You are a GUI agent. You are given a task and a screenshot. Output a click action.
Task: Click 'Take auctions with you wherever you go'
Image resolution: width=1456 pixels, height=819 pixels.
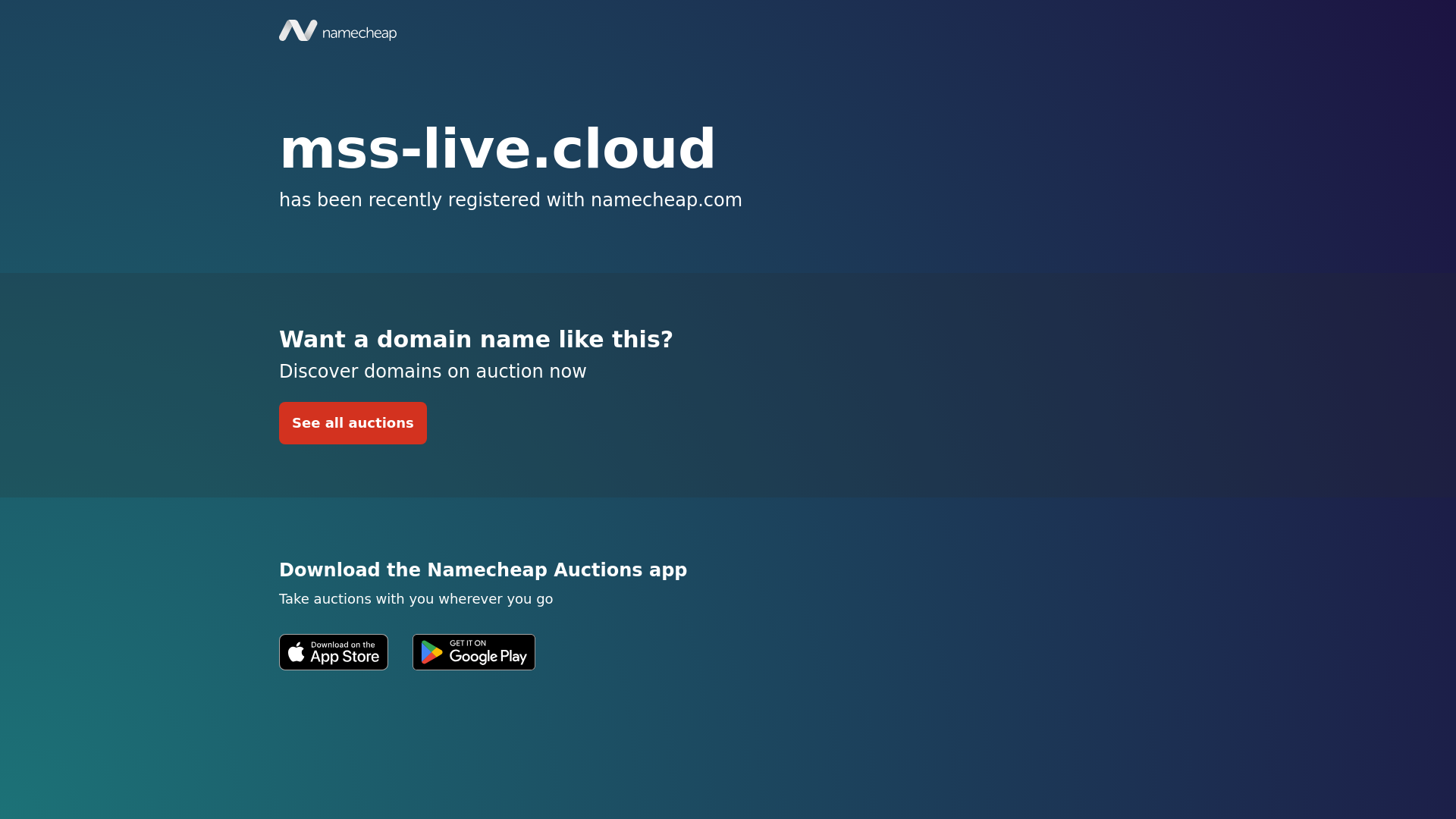pos(416,599)
